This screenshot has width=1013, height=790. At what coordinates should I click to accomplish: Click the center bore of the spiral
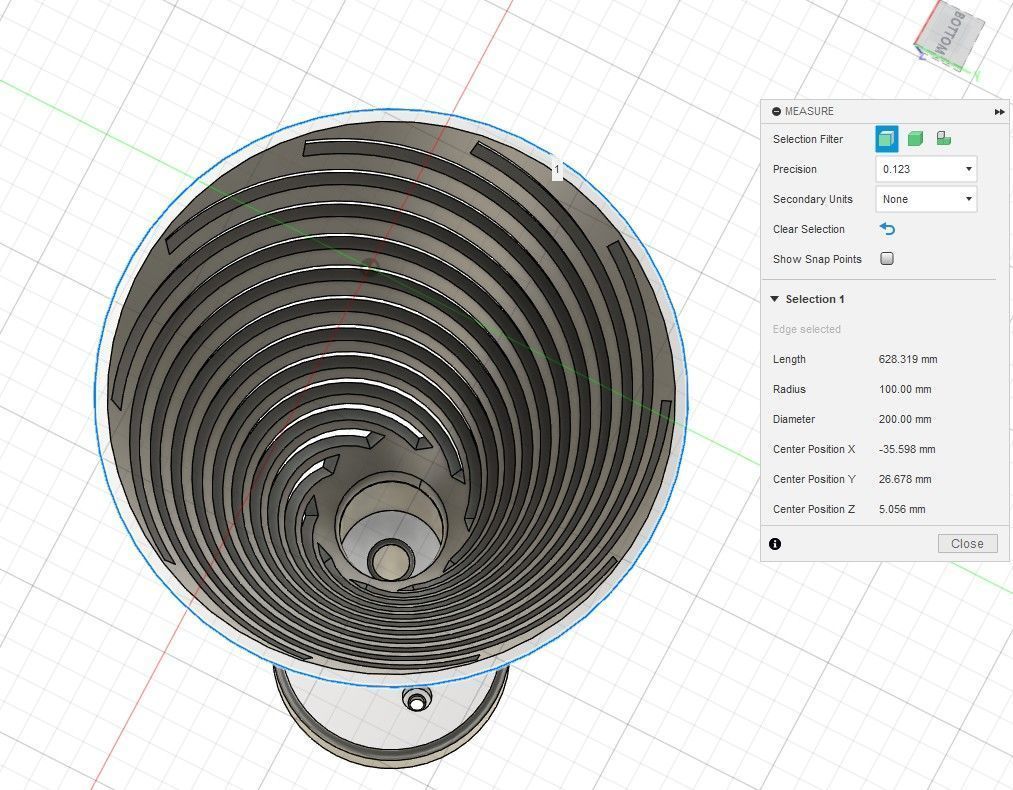[392, 559]
